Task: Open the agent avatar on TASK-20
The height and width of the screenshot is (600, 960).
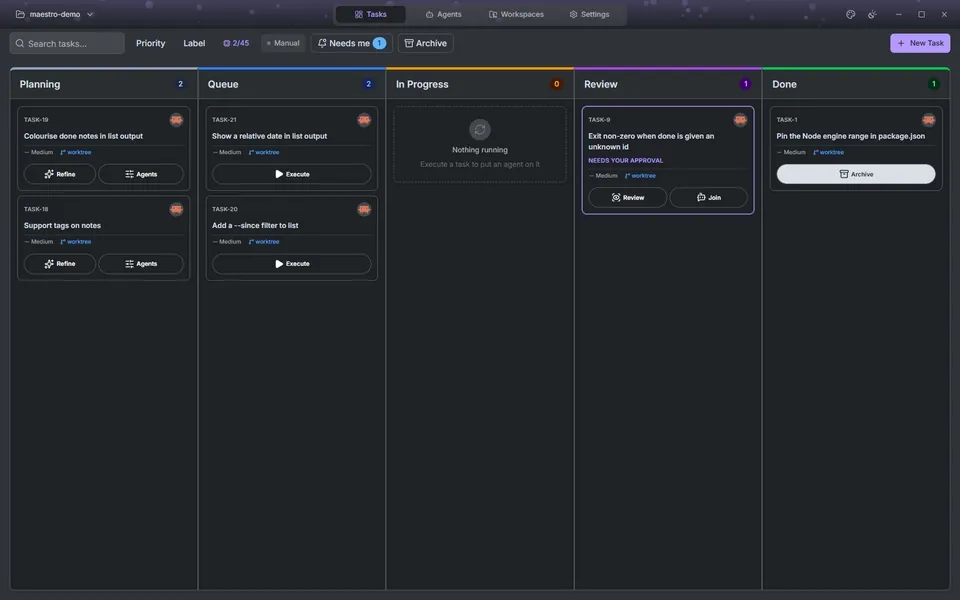Action: click(364, 209)
